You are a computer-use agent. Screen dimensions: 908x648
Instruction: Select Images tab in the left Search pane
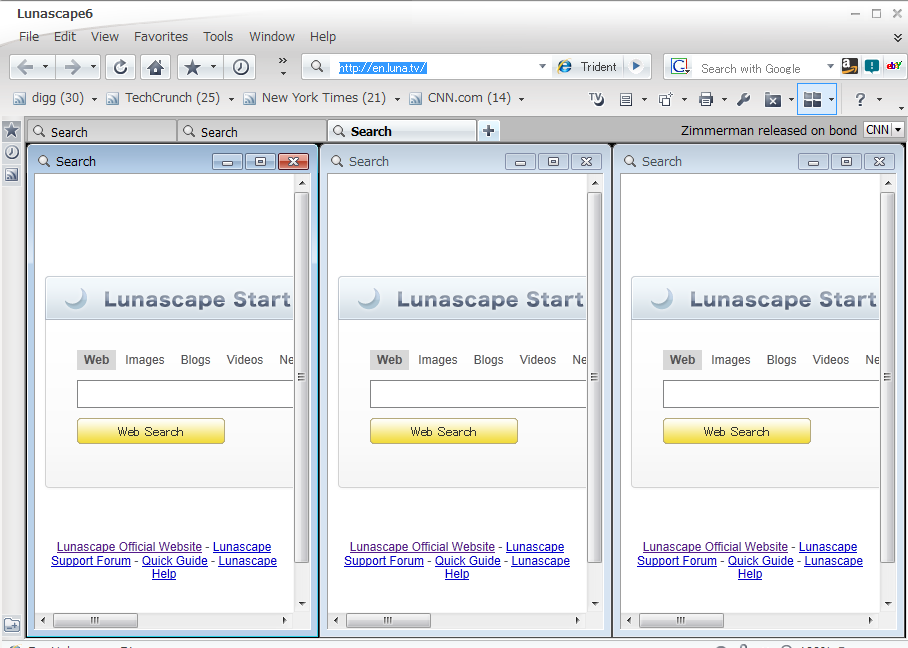tap(145, 360)
